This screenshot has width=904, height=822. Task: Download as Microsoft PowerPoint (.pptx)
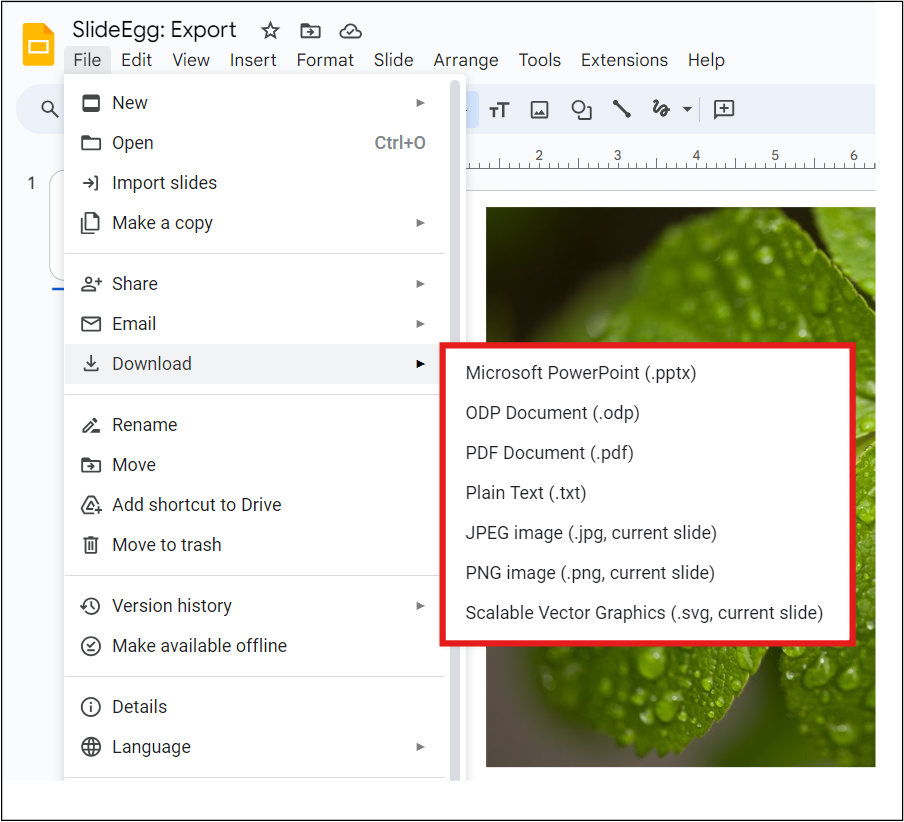647,373
